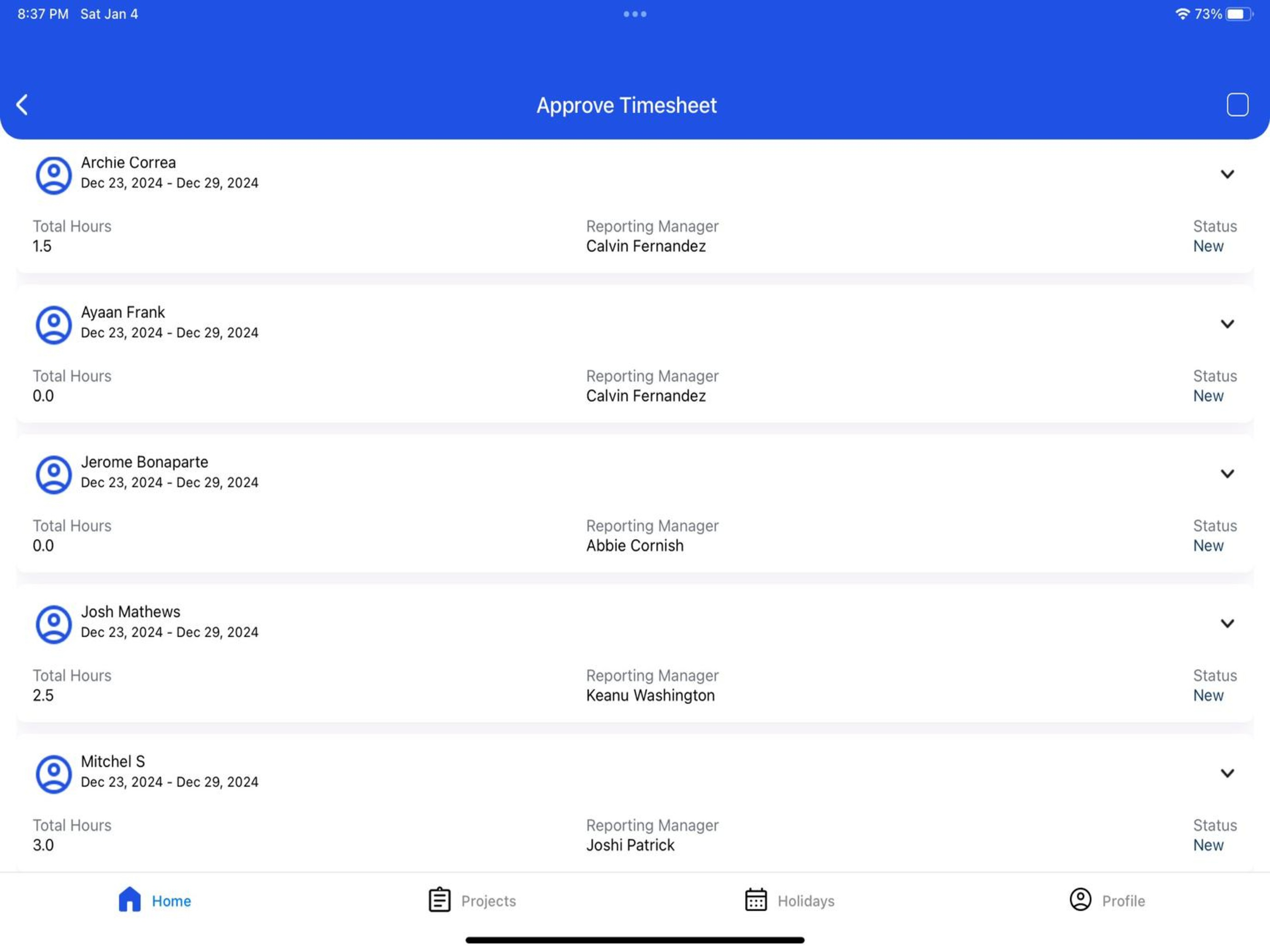Click the 3.0 total hours value
This screenshot has height=952, width=1270.
(43, 845)
